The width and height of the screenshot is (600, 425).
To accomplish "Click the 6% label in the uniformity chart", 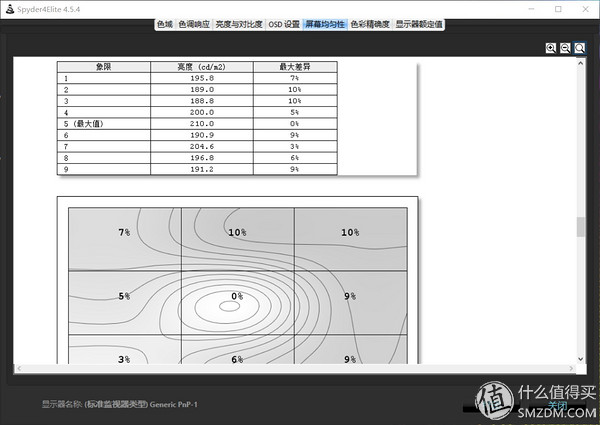I will [x=237, y=359].
